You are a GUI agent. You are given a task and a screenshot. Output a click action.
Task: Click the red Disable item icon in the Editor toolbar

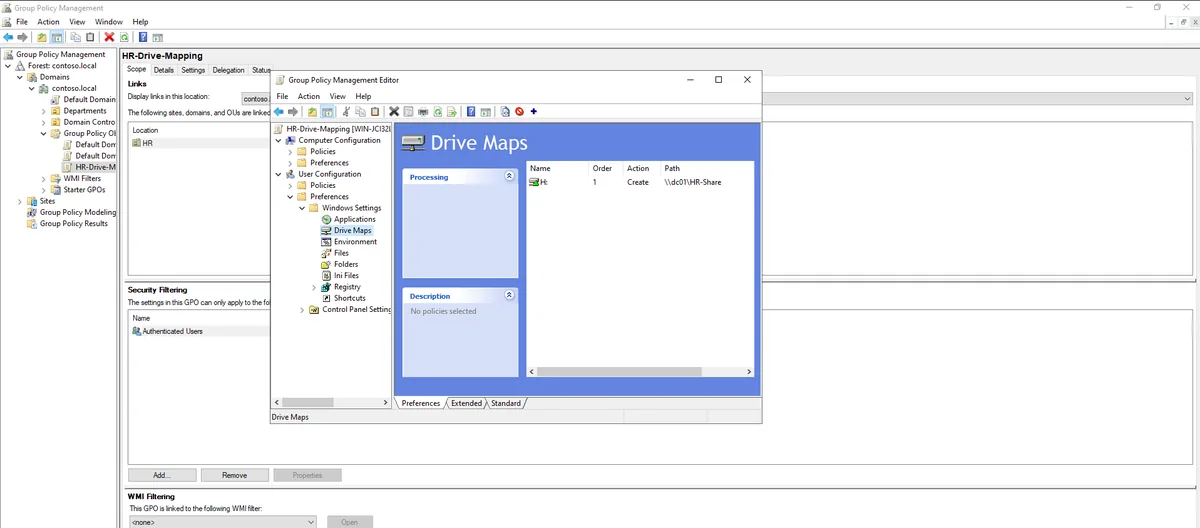519,111
